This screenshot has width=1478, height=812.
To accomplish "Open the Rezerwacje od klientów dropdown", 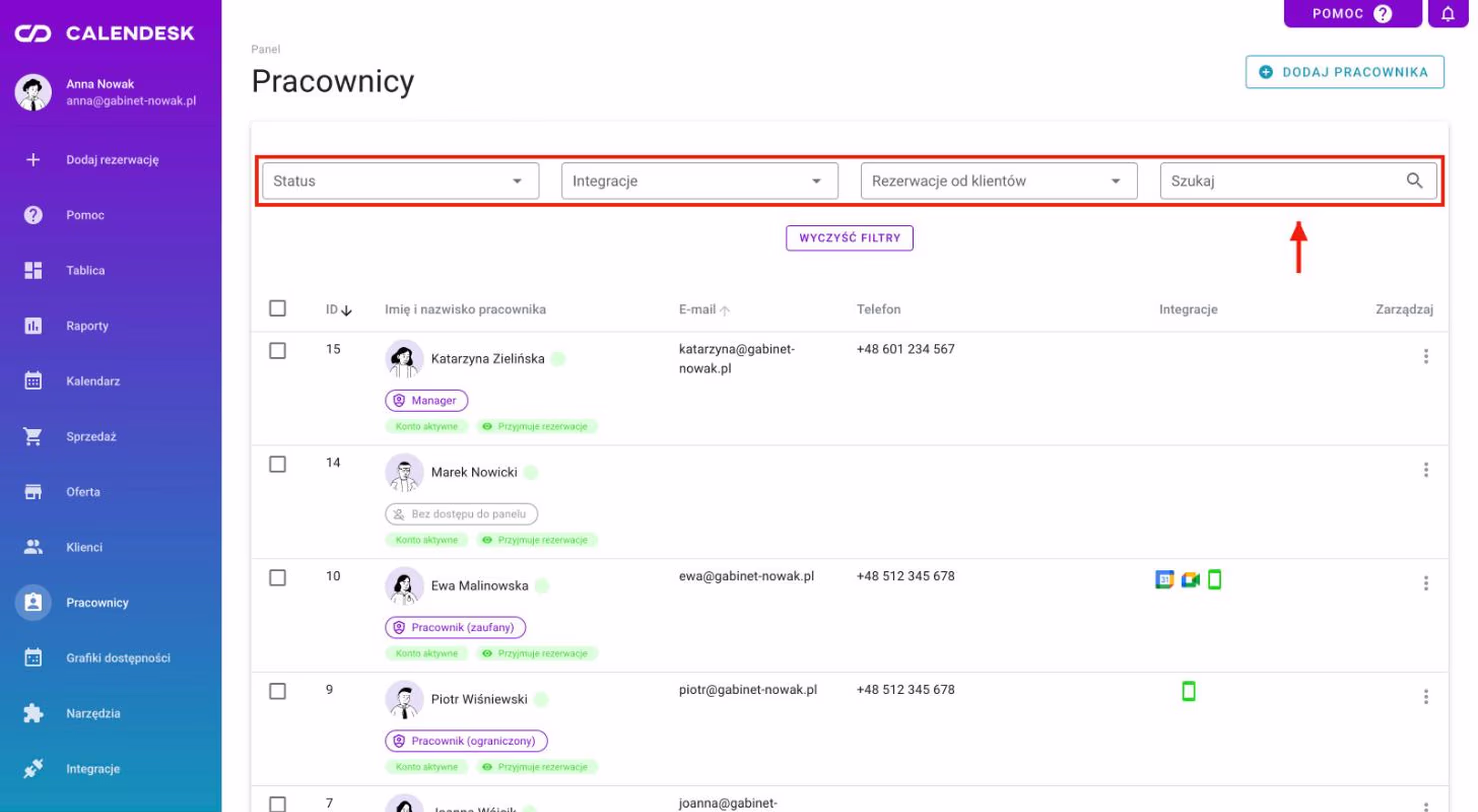I will tap(999, 181).
